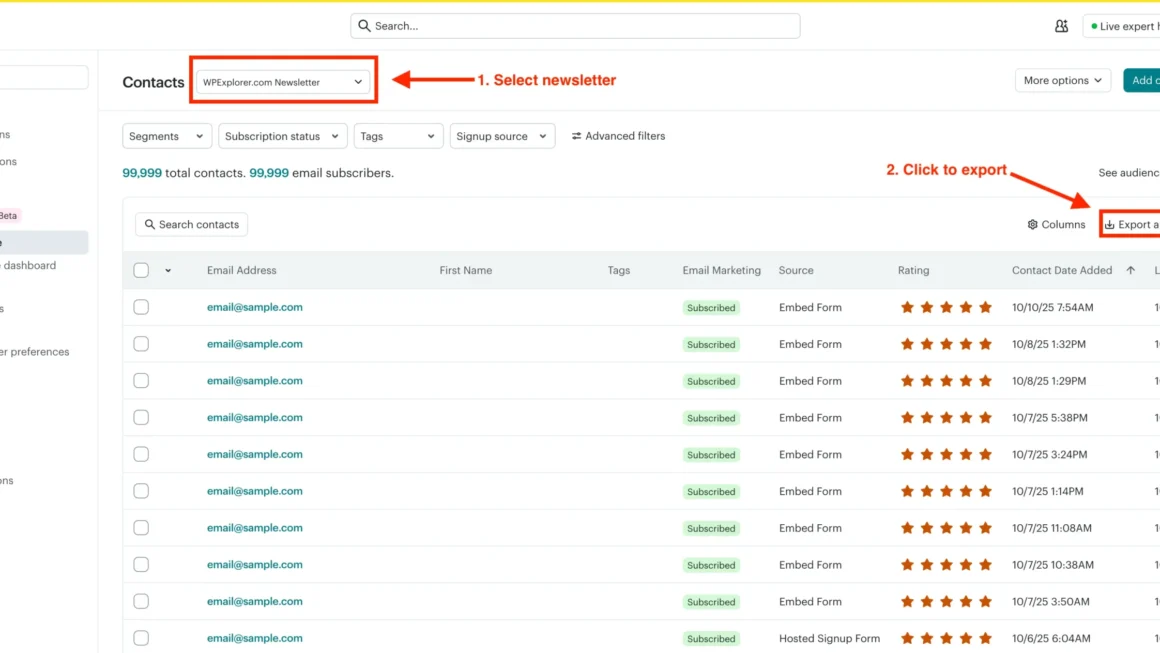Click the date 10/7/25 10:38AM
Viewport: 1160px width, 653px height.
pos(1053,565)
